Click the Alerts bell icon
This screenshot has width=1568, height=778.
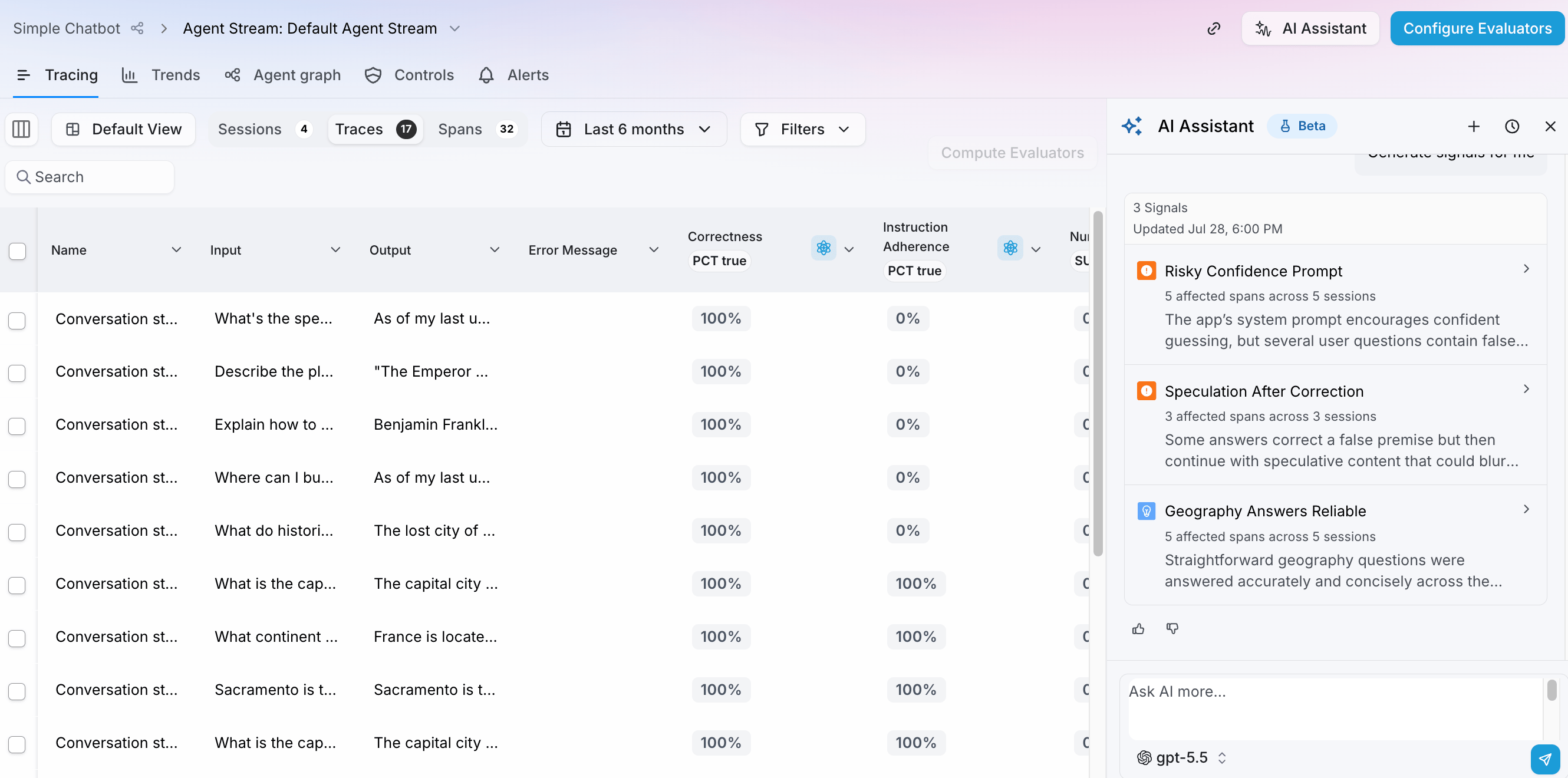click(486, 75)
